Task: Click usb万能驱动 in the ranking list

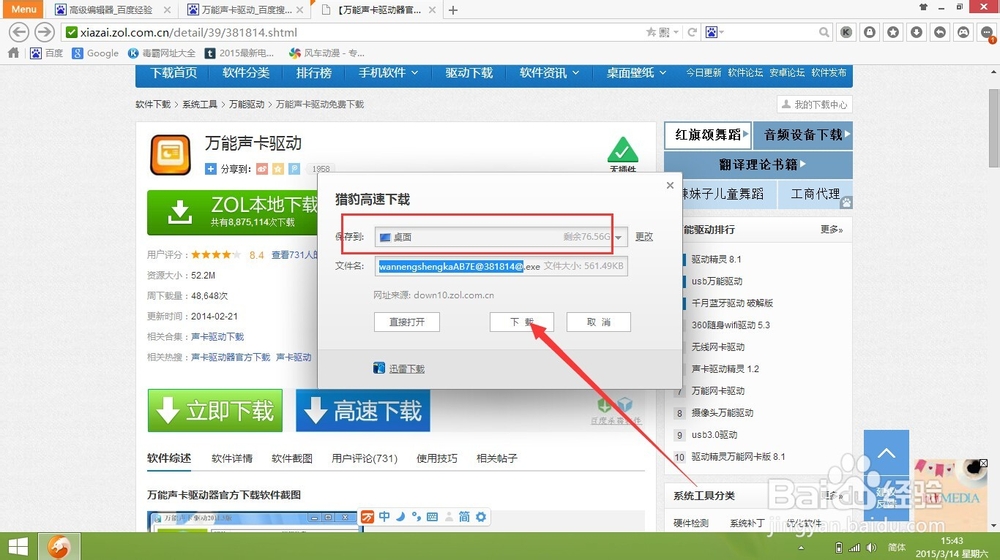Action: point(717,281)
